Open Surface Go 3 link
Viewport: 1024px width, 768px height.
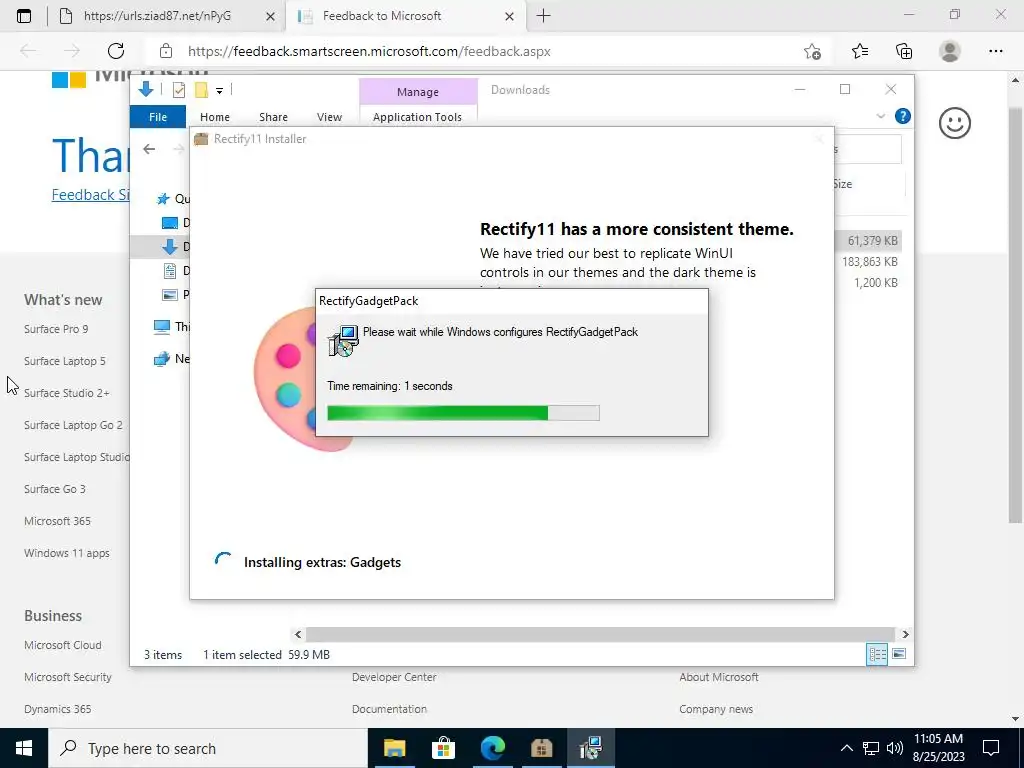55,489
